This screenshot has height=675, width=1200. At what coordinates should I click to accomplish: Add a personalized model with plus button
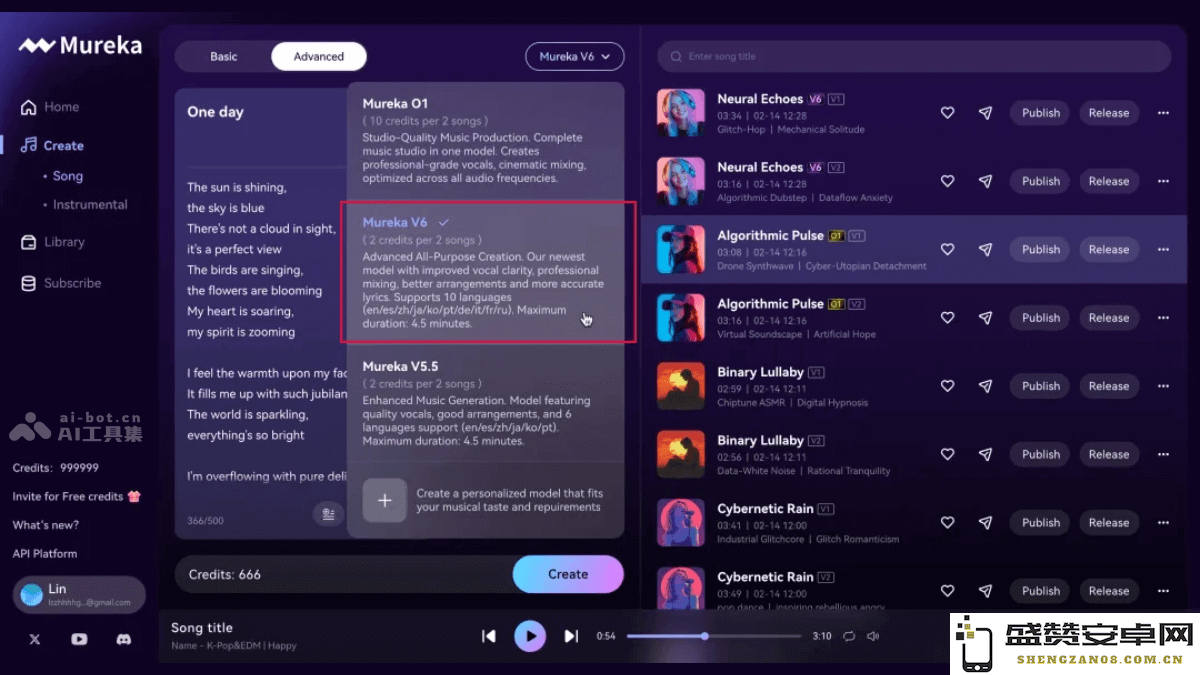click(x=384, y=500)
